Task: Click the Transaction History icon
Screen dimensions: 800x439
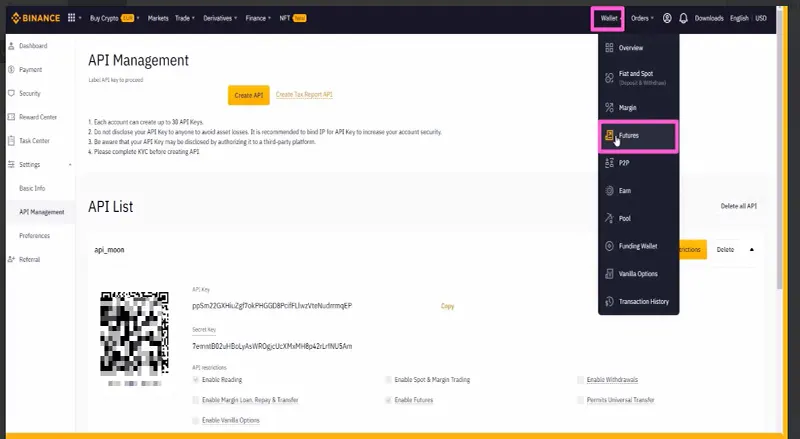Action: [x=609, y=302]
